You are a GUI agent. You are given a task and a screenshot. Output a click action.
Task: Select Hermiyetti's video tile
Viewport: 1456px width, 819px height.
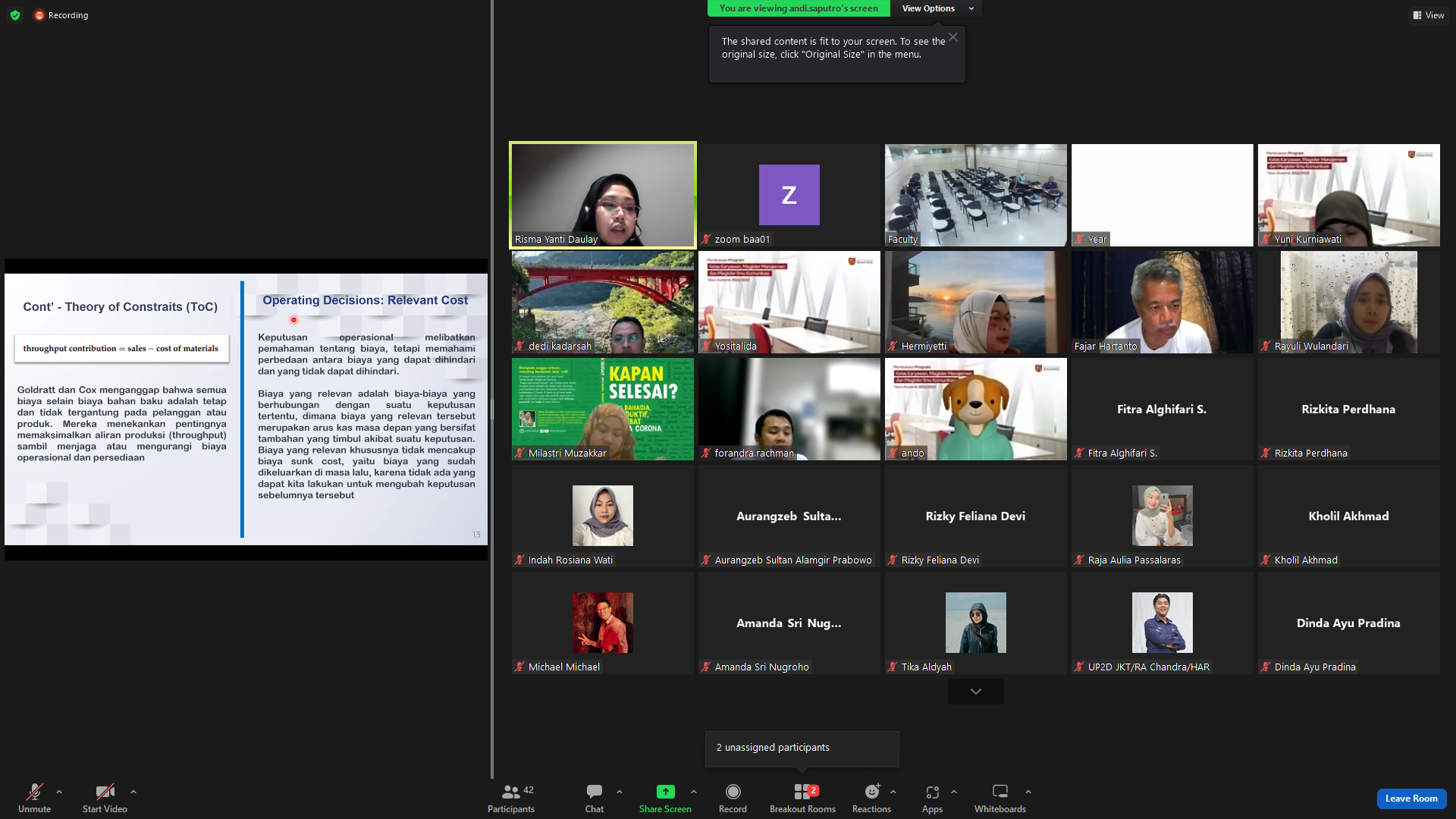[x=976, y=302]
